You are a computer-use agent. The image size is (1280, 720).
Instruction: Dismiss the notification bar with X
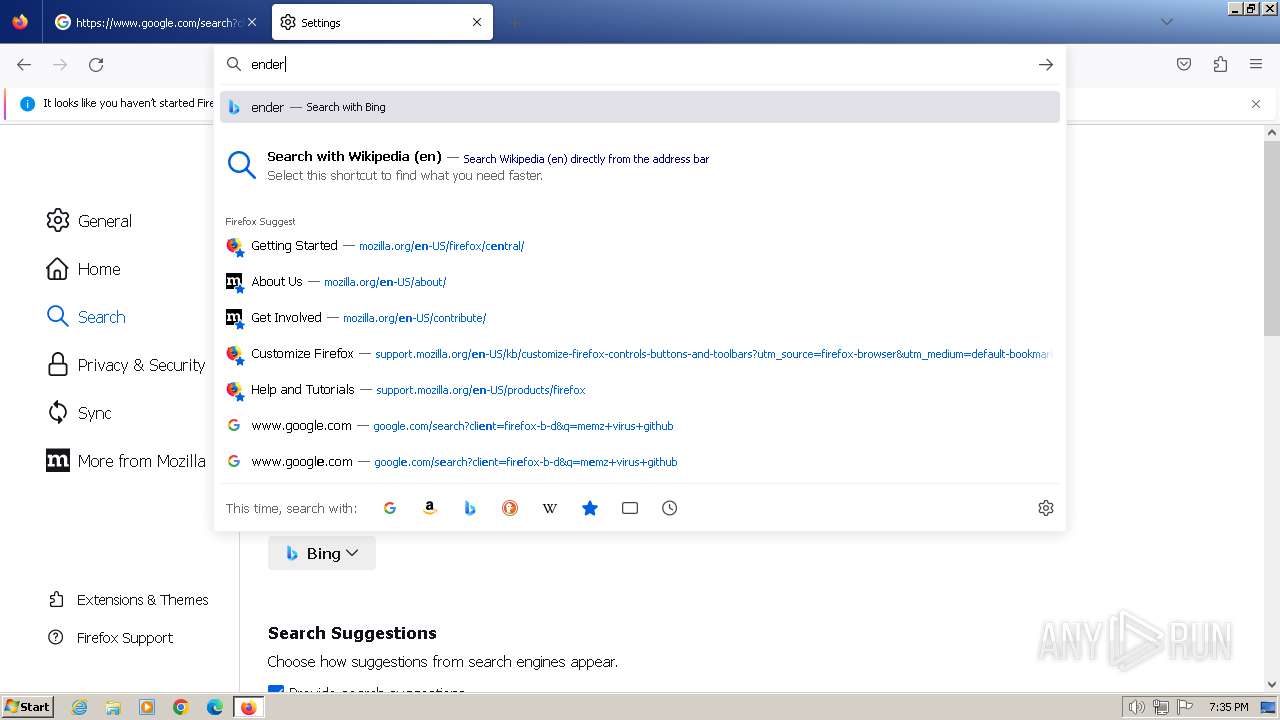1256,104
